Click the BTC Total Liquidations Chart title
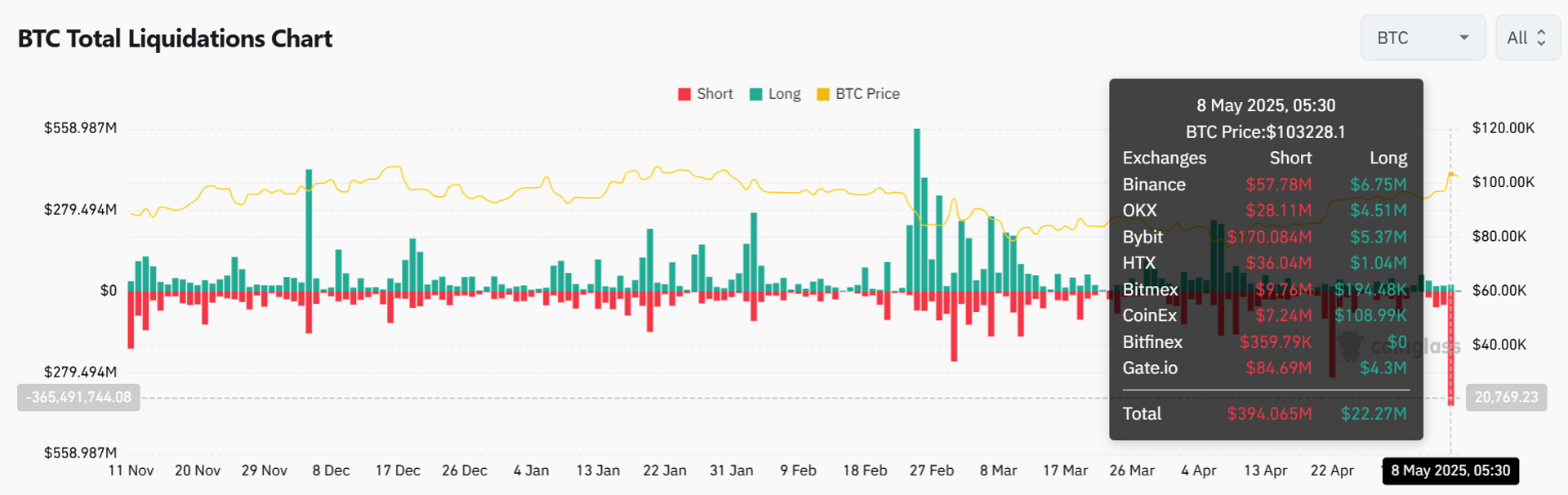Viewport: 1568px width, 495px height. (174, 38)
